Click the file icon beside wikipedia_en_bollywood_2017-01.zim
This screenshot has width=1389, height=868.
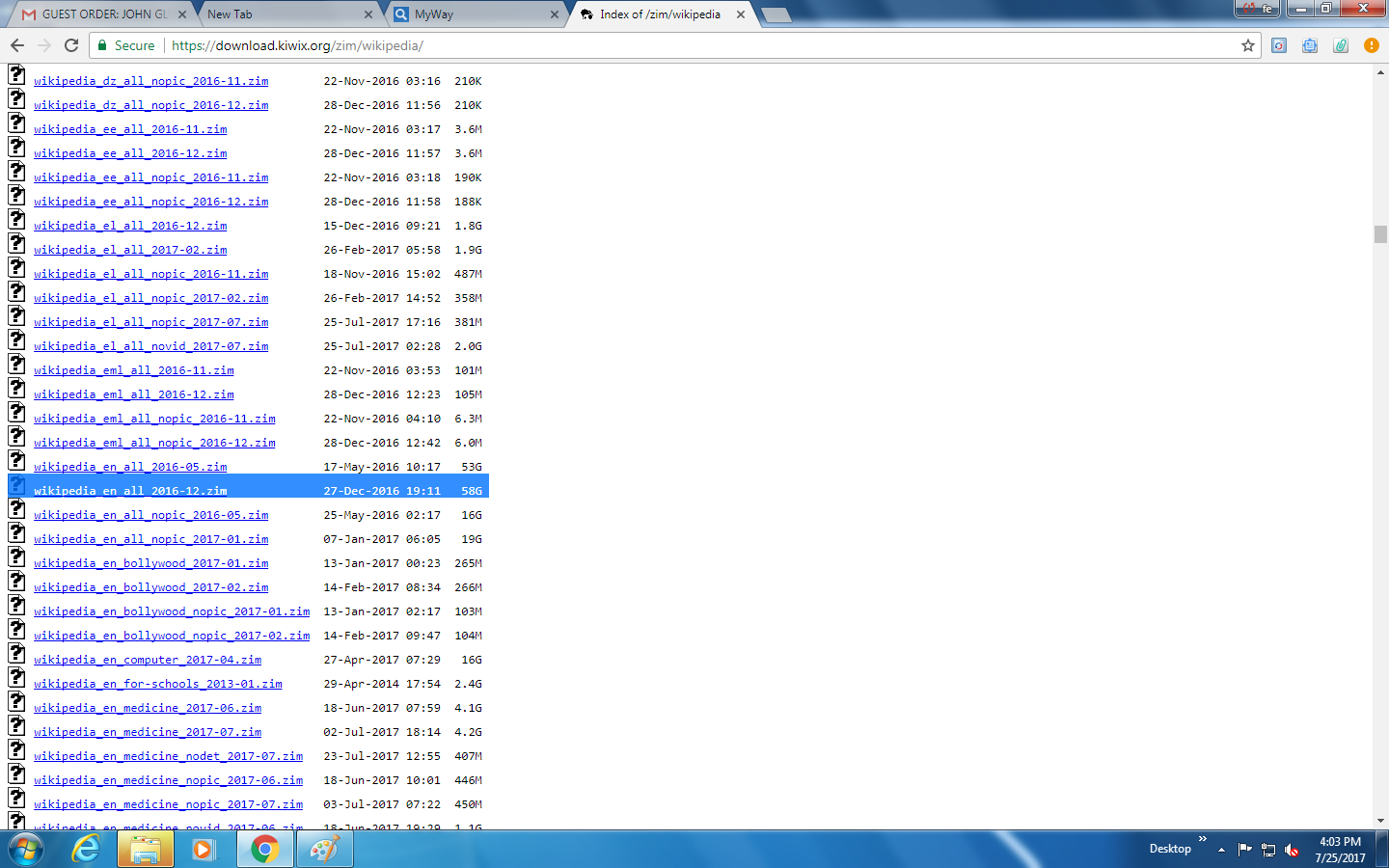click(x=16, y=557)
